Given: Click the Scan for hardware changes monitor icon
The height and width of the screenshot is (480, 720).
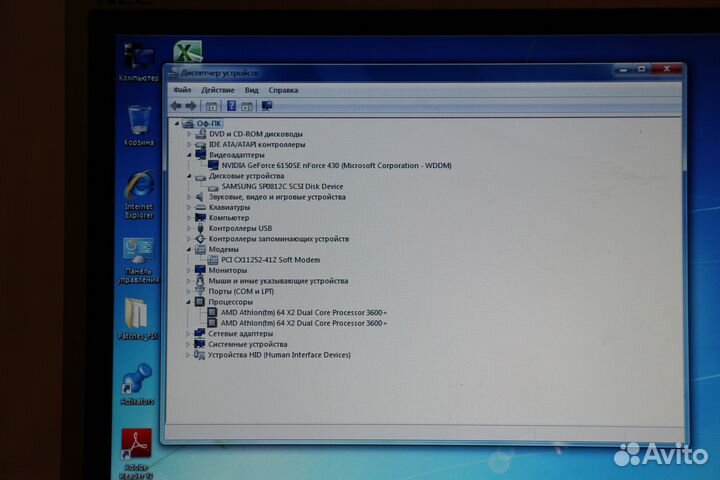Looking at the screenshot, I should (x=267, y=106).
